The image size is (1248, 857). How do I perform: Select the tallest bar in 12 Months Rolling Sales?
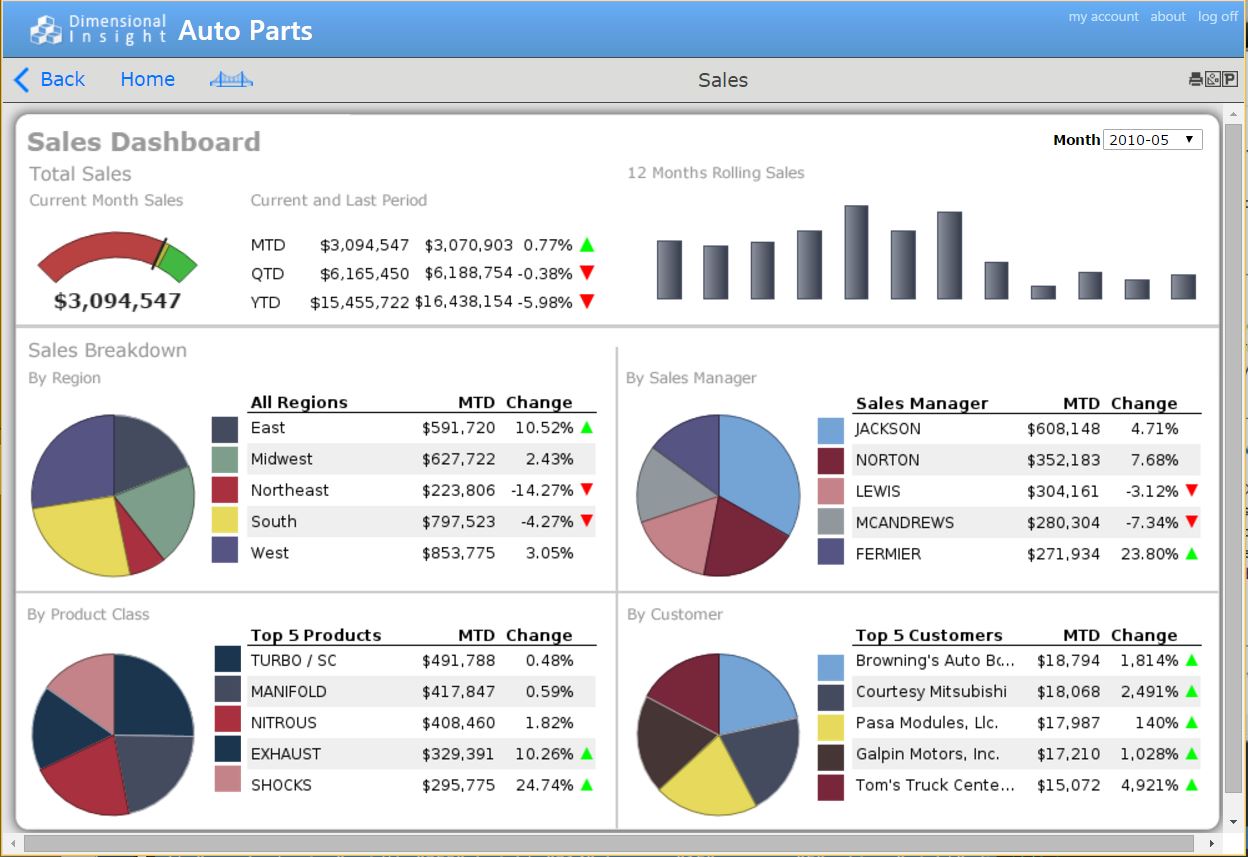(856, 252)
